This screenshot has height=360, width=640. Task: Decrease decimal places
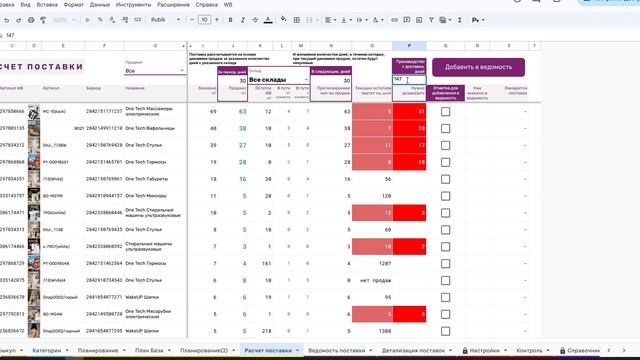pyautogui.click(x=112, y=20)
